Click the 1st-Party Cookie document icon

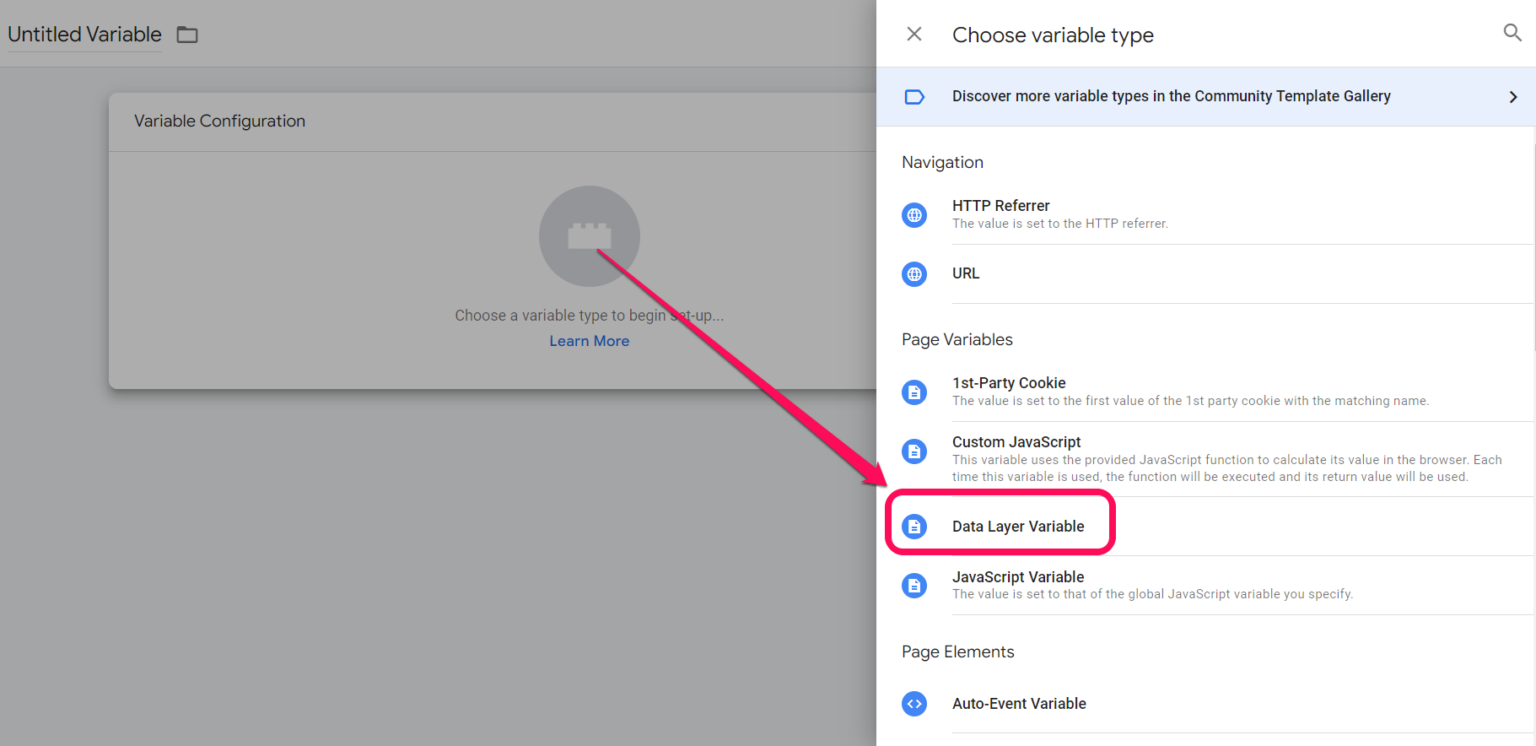pyautogui.click(x=914, y=392)
